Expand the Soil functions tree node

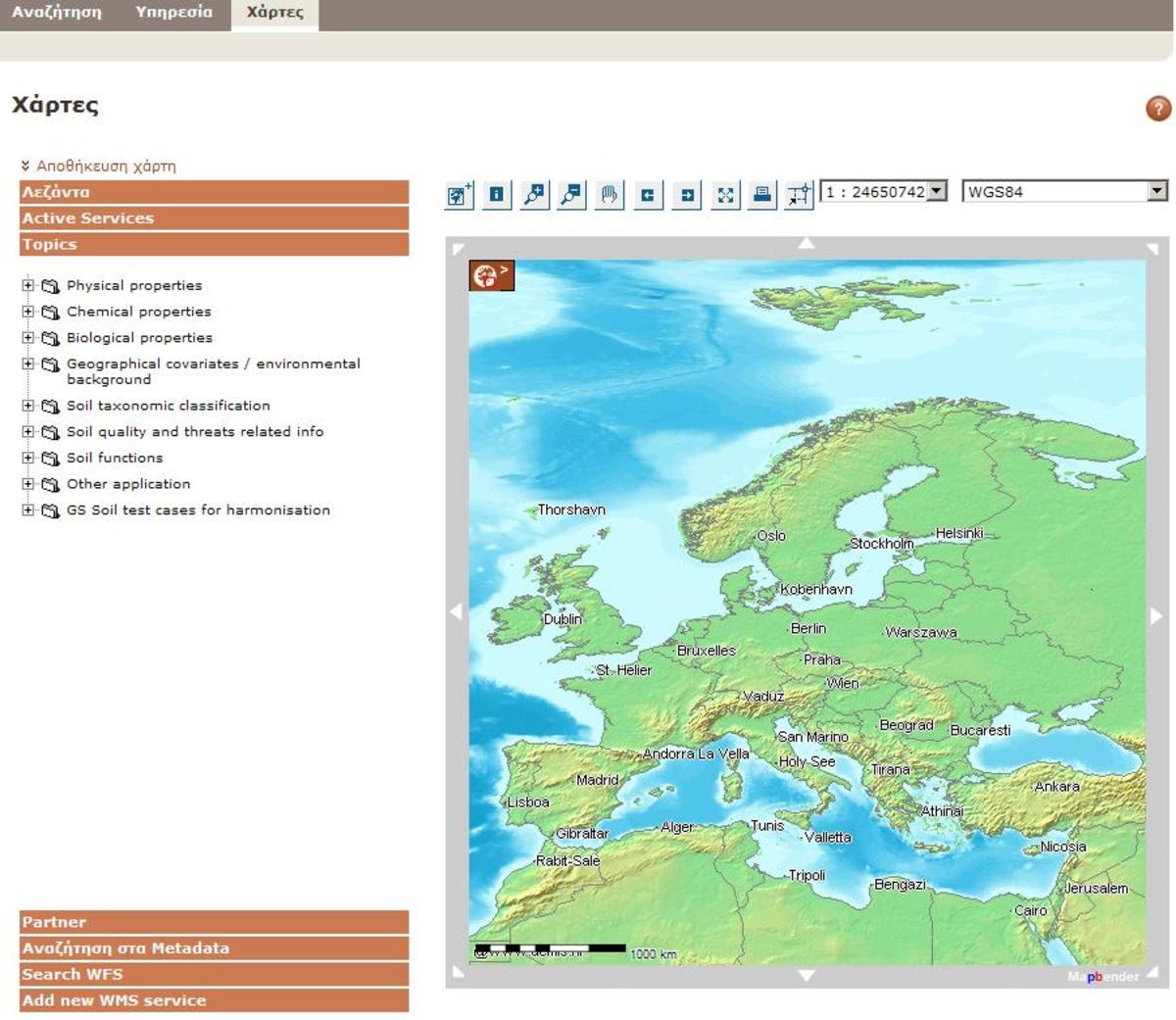click(x=27, y=458)
